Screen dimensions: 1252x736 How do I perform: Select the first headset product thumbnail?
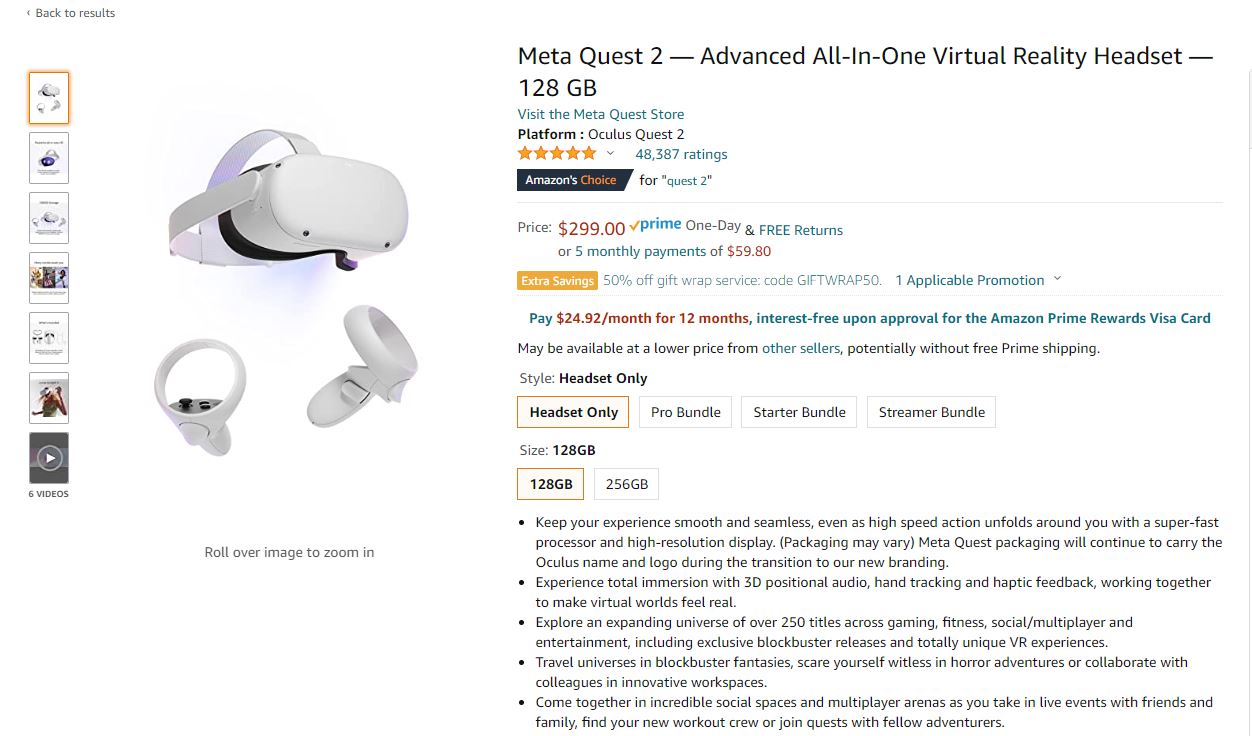click(49, 98)
